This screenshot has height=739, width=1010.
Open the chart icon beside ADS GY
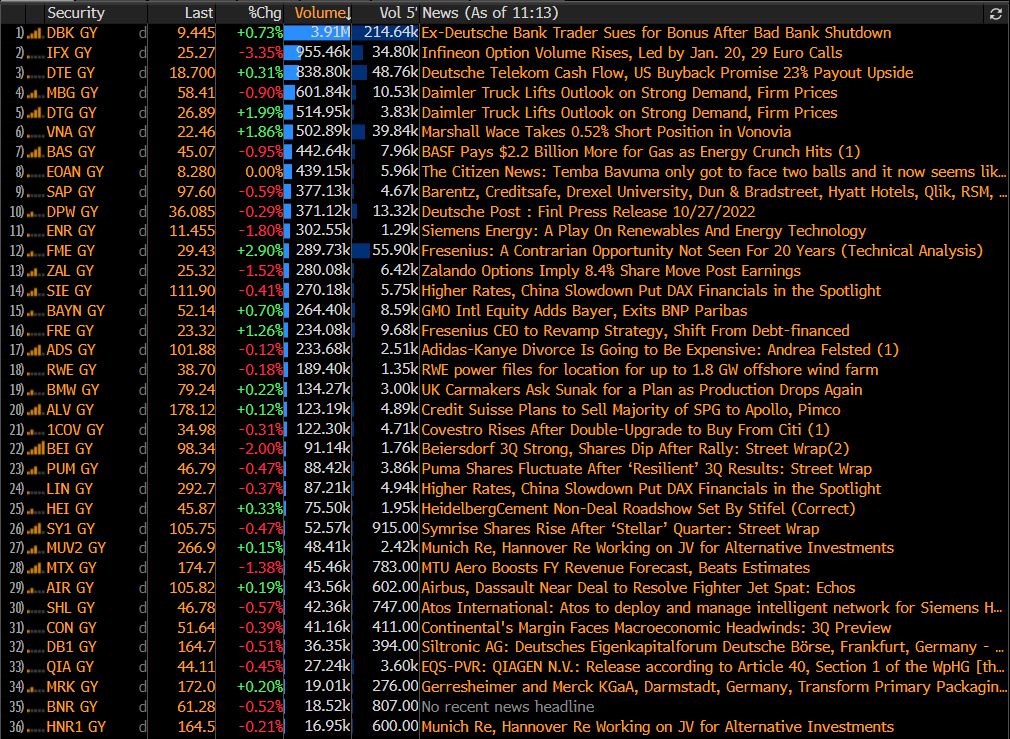pyautogui.click(x=35, y=351)
